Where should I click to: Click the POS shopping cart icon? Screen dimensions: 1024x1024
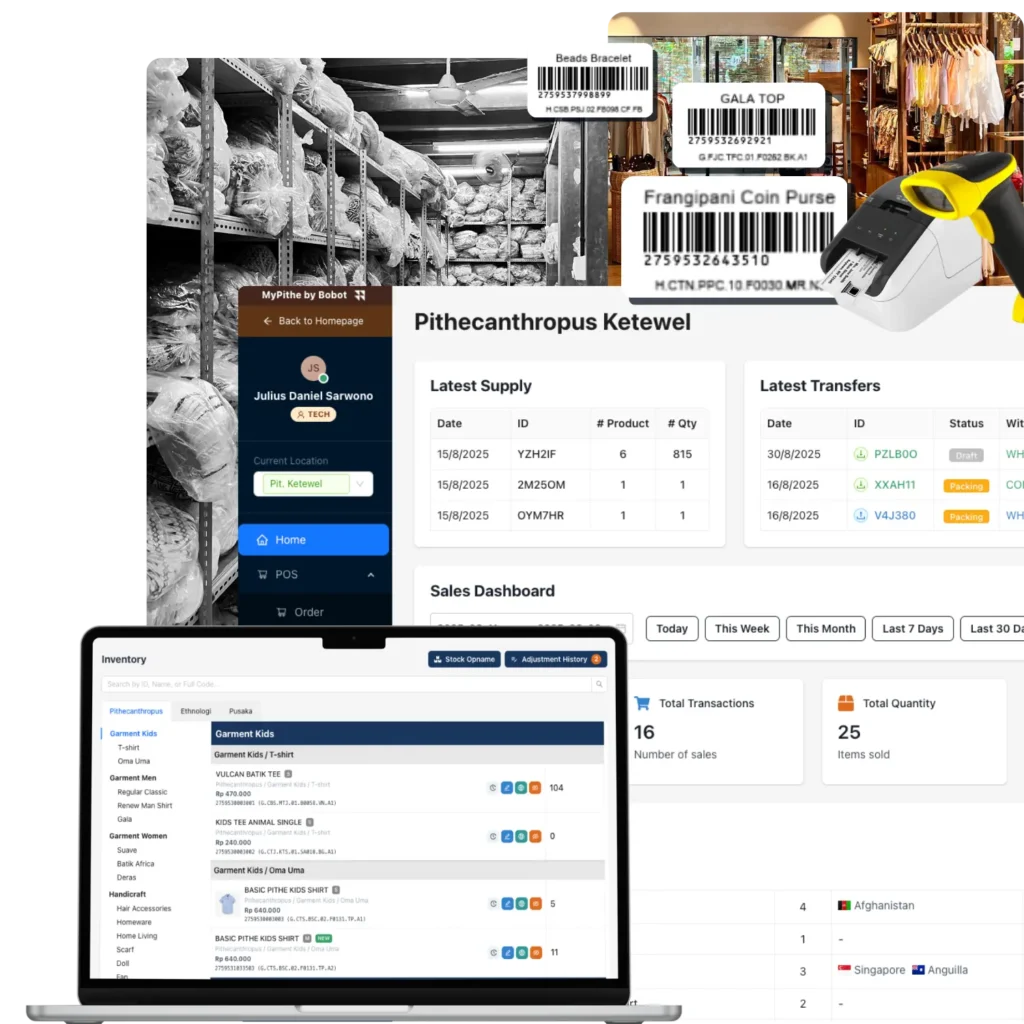tap(262, 575)
